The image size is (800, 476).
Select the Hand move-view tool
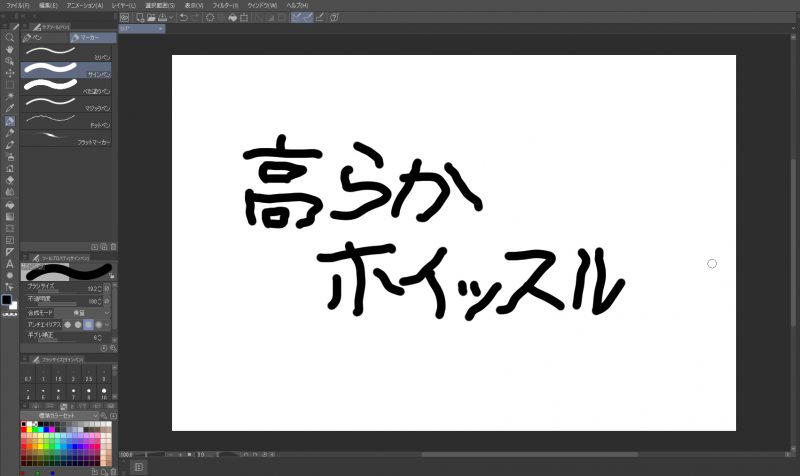[9, 49]
